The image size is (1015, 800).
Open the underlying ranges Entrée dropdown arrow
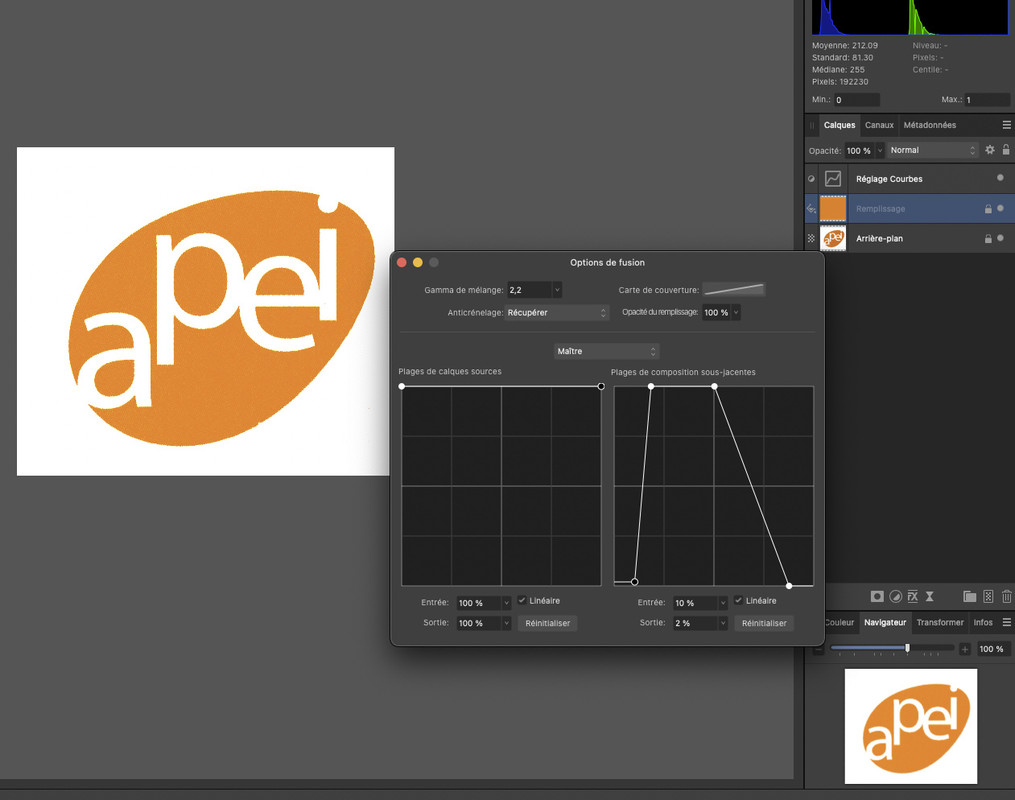[x=722, y=603]
